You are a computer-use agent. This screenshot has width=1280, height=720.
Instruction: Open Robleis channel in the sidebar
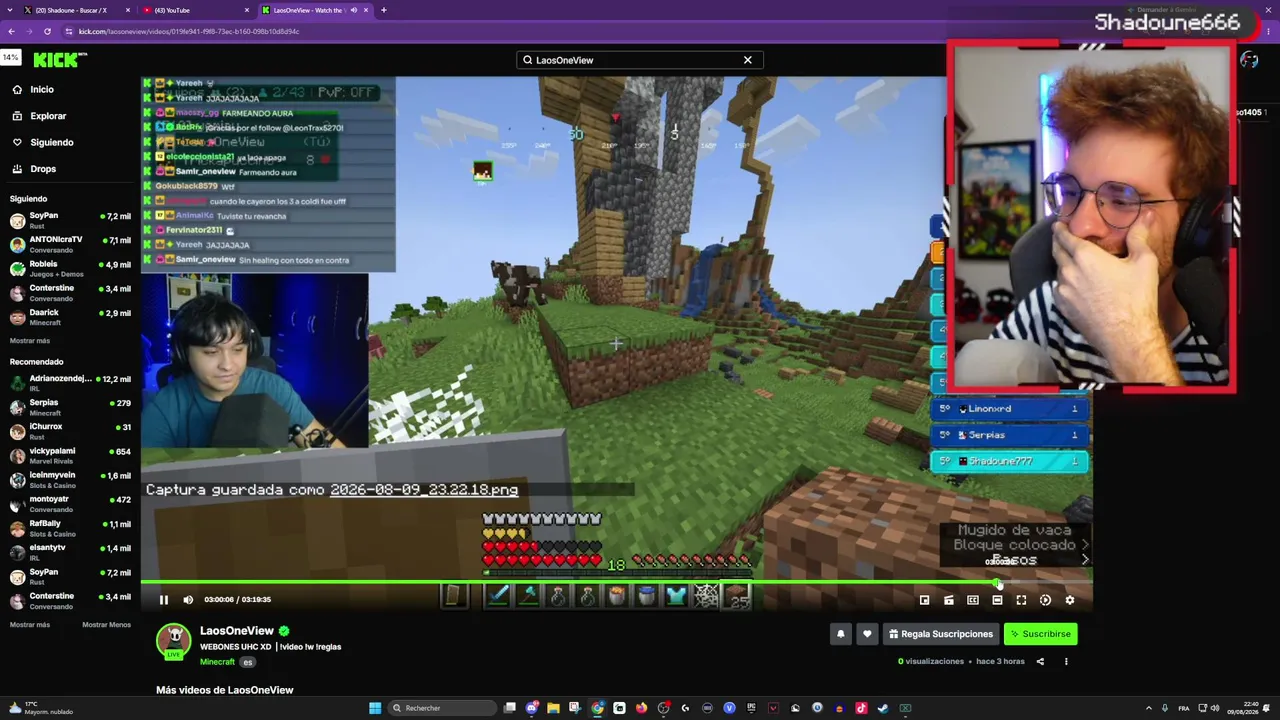click(x=70, y=268)
